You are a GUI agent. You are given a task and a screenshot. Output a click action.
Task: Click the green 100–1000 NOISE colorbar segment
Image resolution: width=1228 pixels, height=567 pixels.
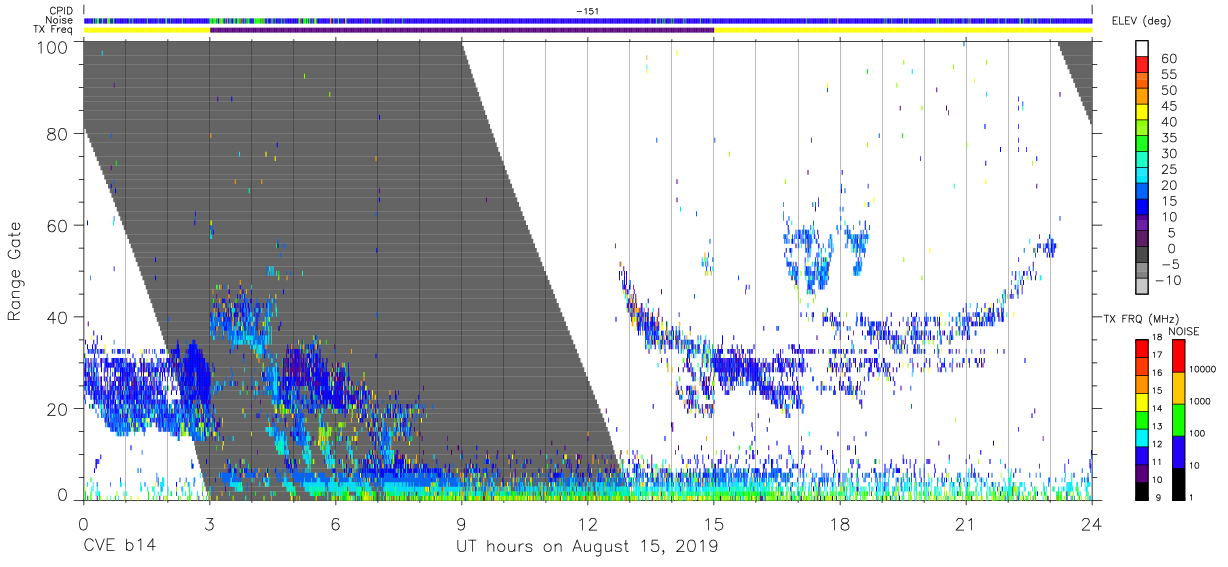[x=1178, y=419]
